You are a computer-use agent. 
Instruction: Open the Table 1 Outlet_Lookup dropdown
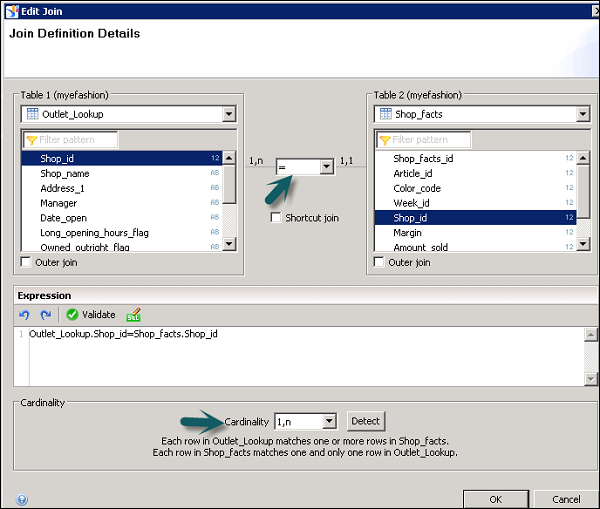click(x=229, y=115)
